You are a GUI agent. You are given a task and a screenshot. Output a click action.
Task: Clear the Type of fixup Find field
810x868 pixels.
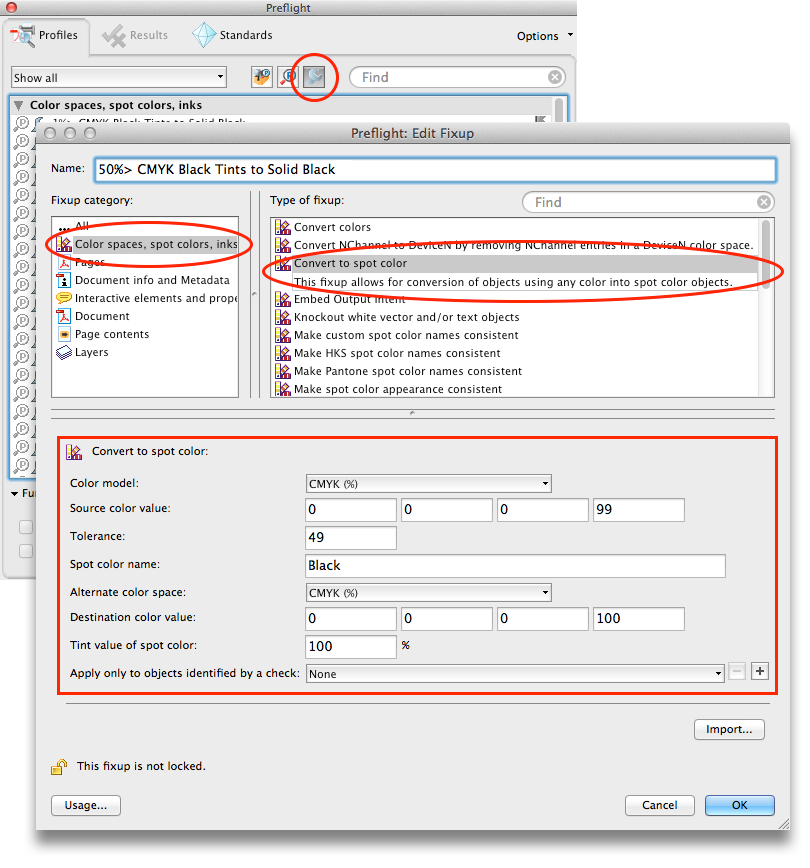click(763, 202)
